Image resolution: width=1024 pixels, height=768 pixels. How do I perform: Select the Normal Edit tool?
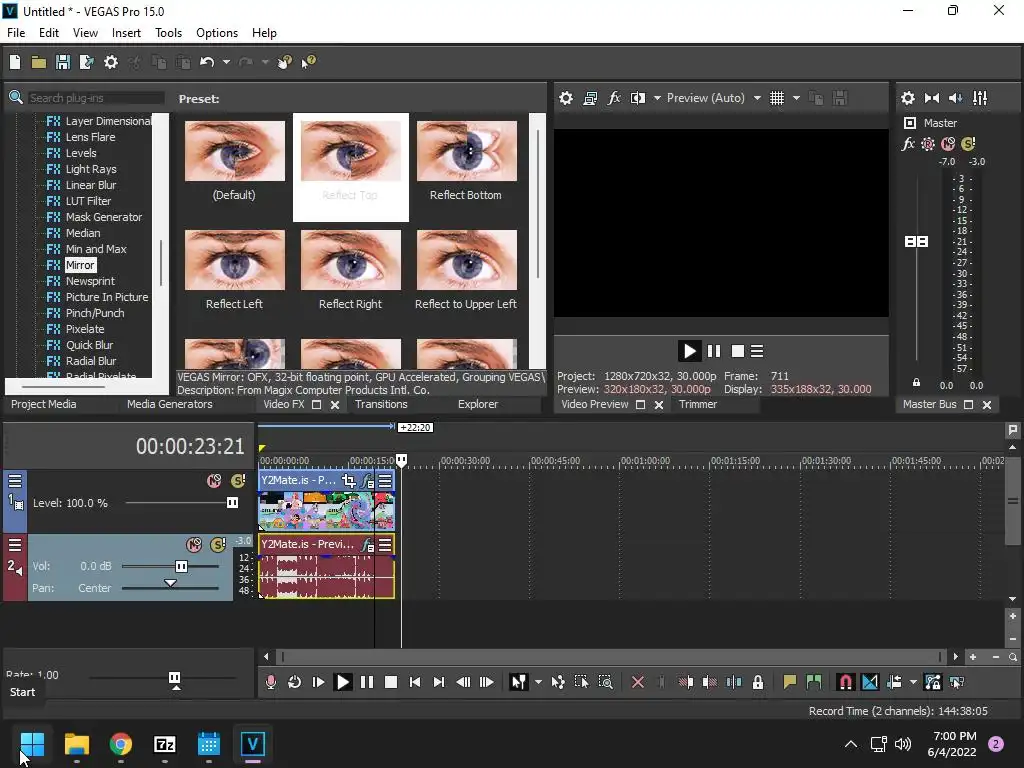click(x=519, y=682)
